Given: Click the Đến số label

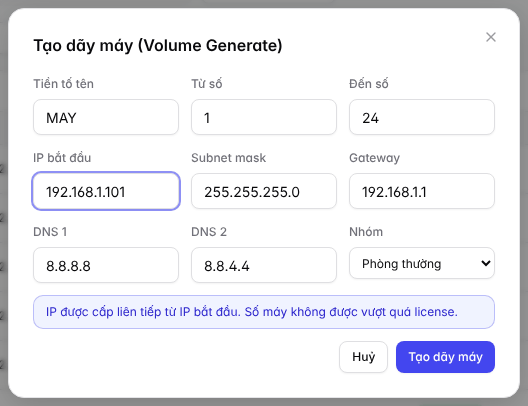Looking at the screenshot, I should click(x=368, y=83).
